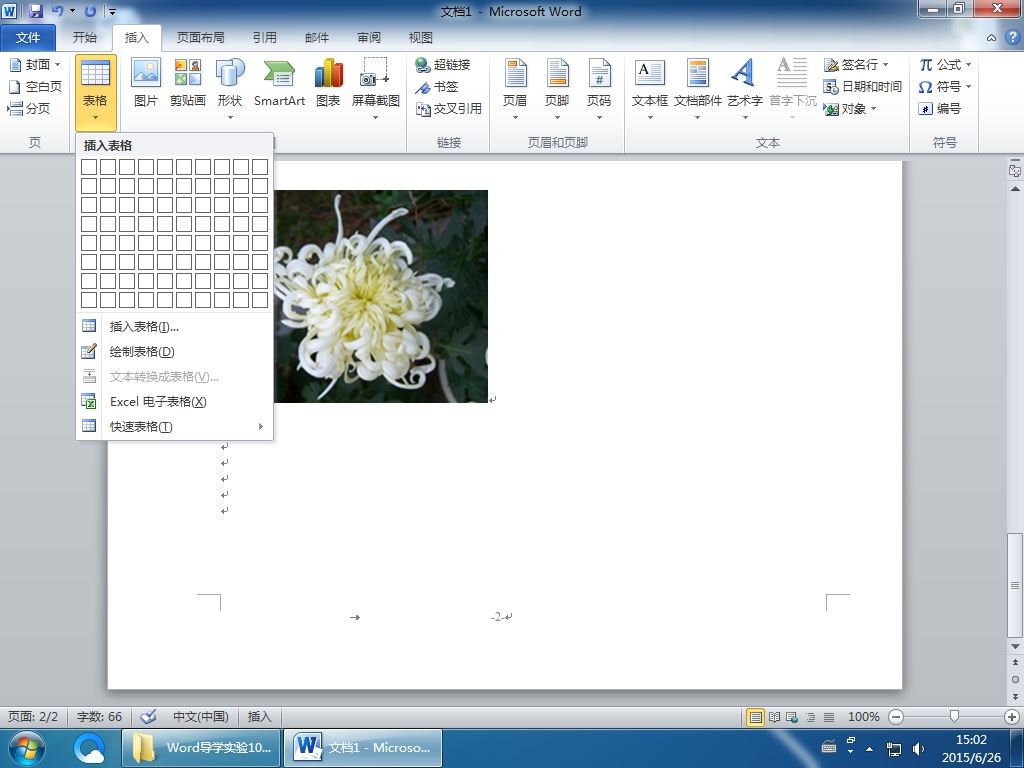The image size is (1024, 768).
Task: Click the 书签 bookmark icon
Action: click(436, 87)
